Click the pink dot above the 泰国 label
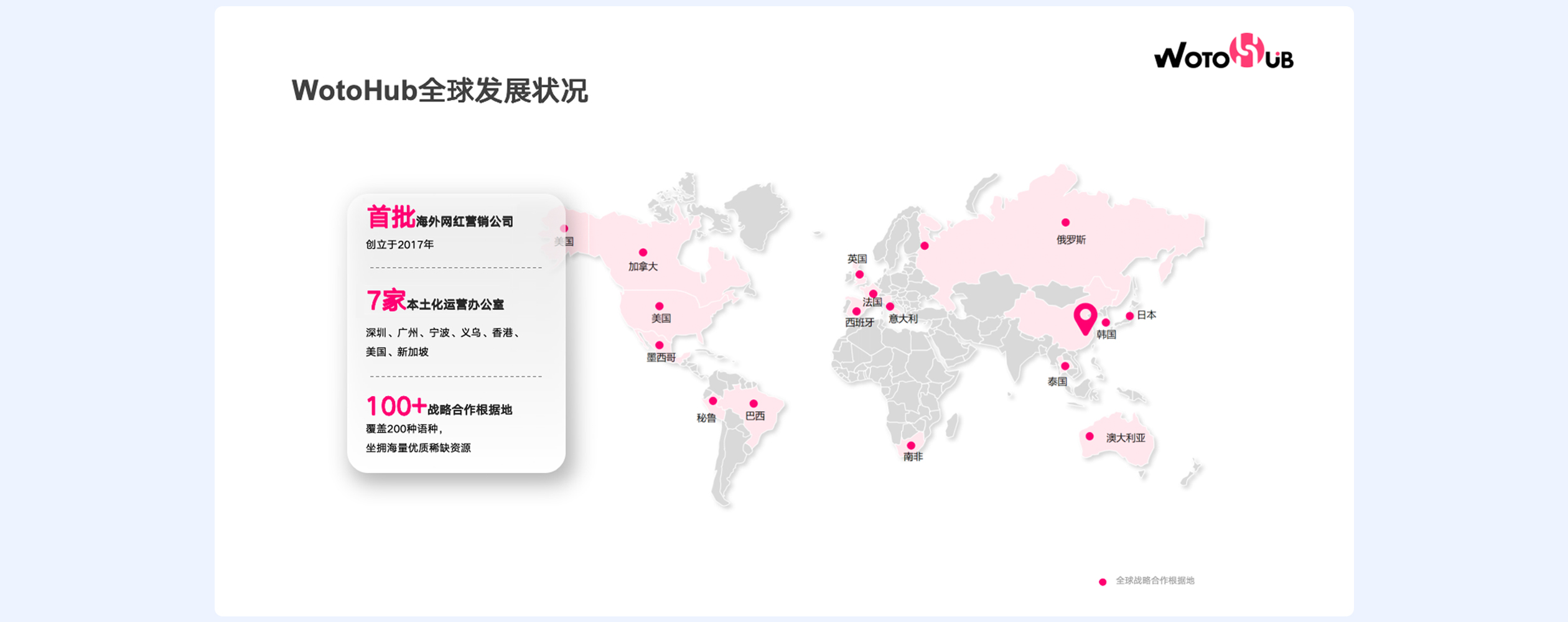The width and height of the screenshot is (1568, 622). point(1065,366)
